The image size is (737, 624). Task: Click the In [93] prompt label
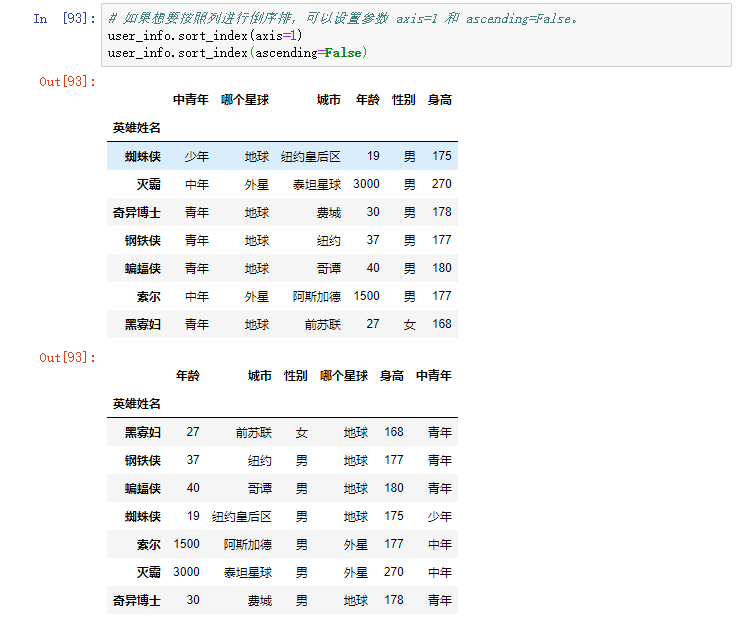coord(64,18)
